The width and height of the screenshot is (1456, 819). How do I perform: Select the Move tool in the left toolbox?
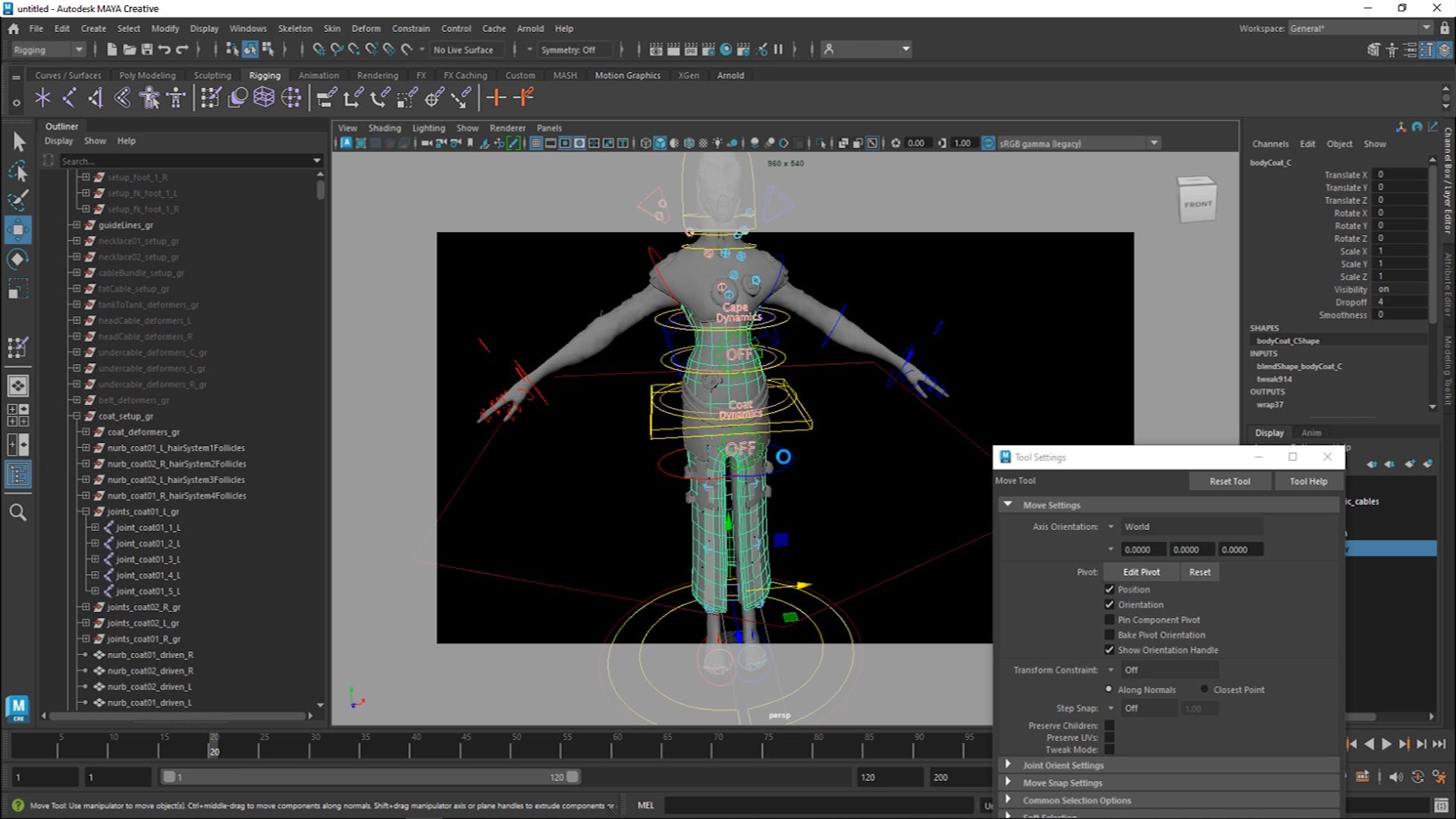coord(17,231)
